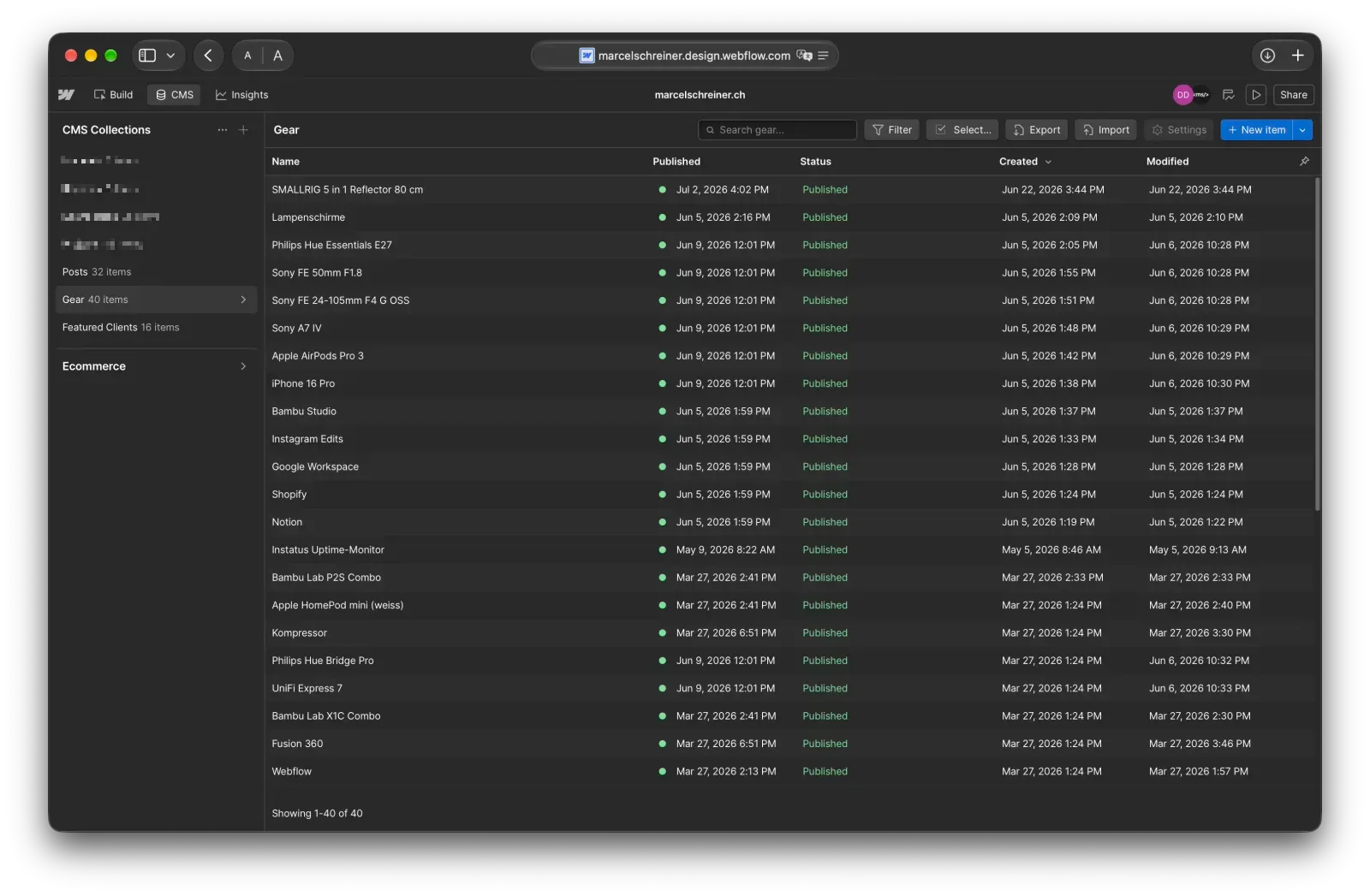
Task: Click the Filter button
Action: pyautogui.click(x=891, y=130)
